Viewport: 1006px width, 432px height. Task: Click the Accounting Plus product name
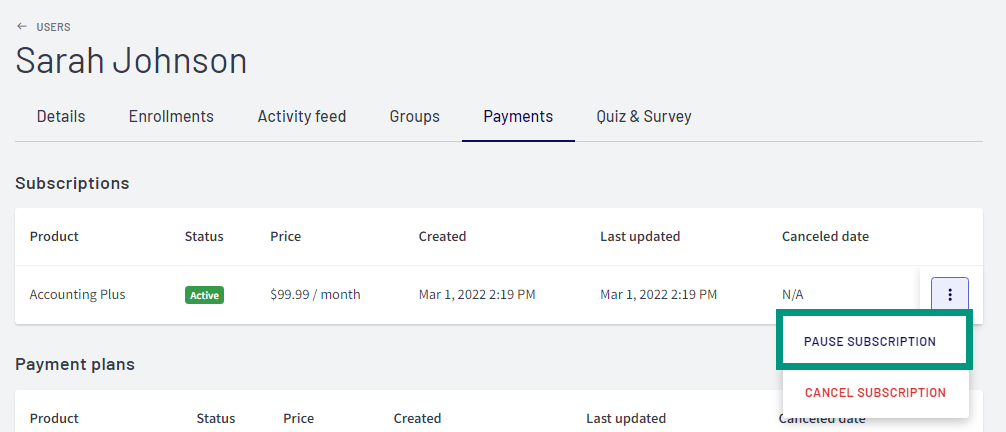(x=78, y=295)
